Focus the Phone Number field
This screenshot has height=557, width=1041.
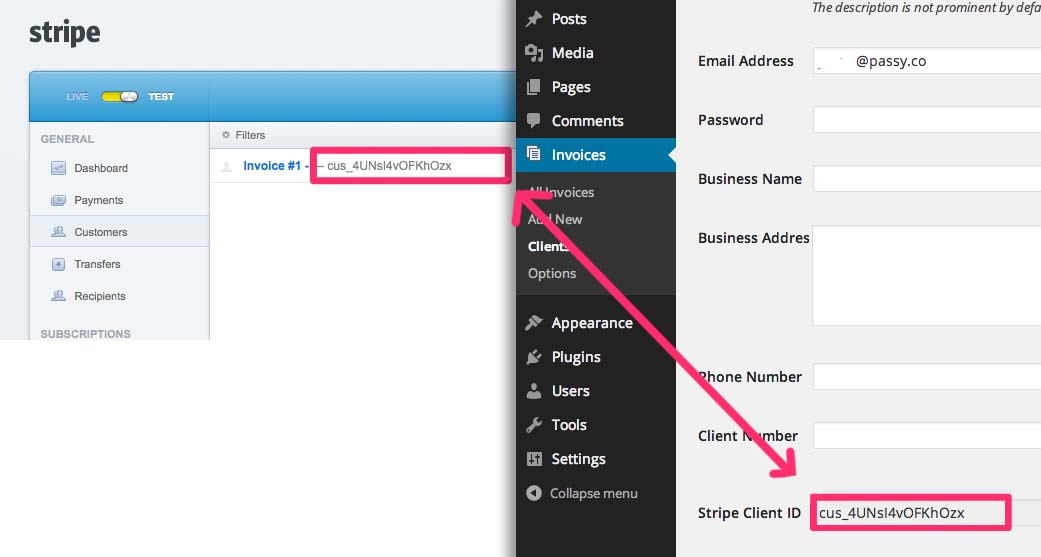[x=927, y=377]
